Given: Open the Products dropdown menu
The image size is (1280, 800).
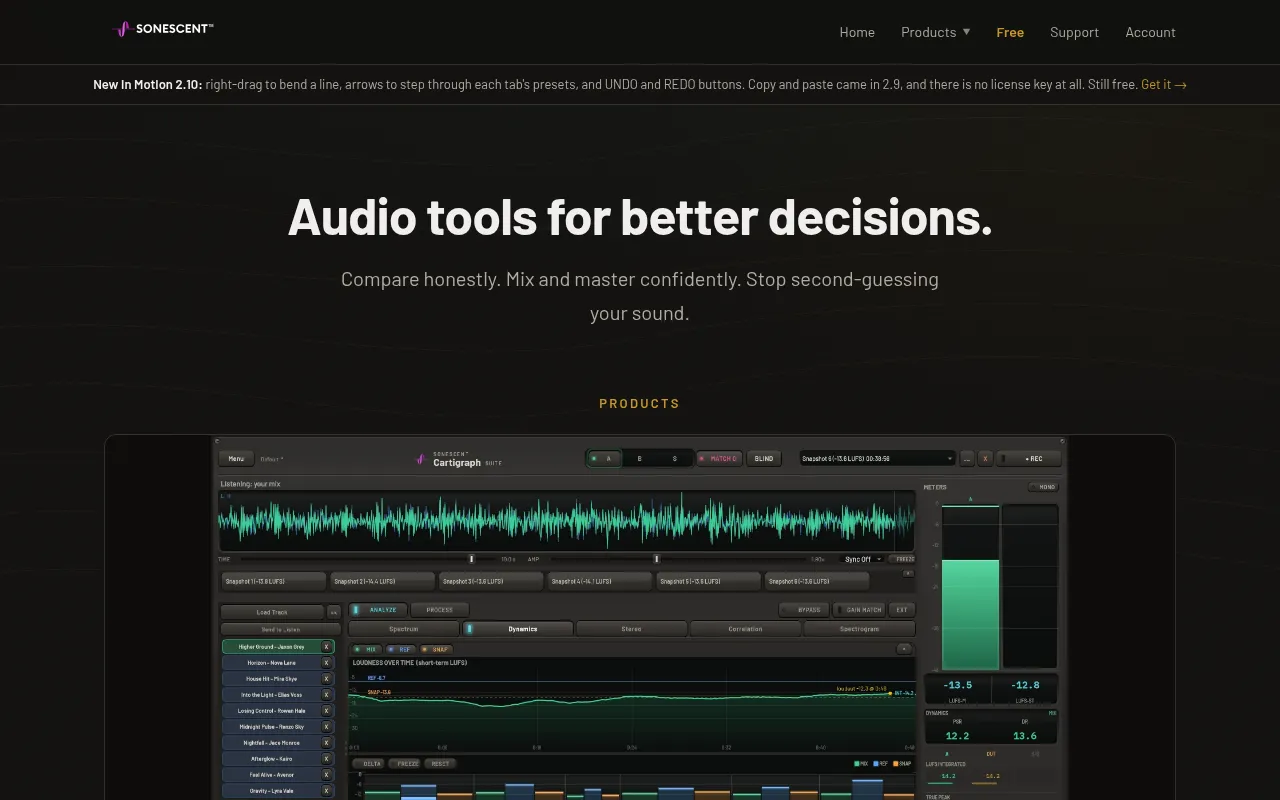Looking at the screenshot, I should click(936, 32).
